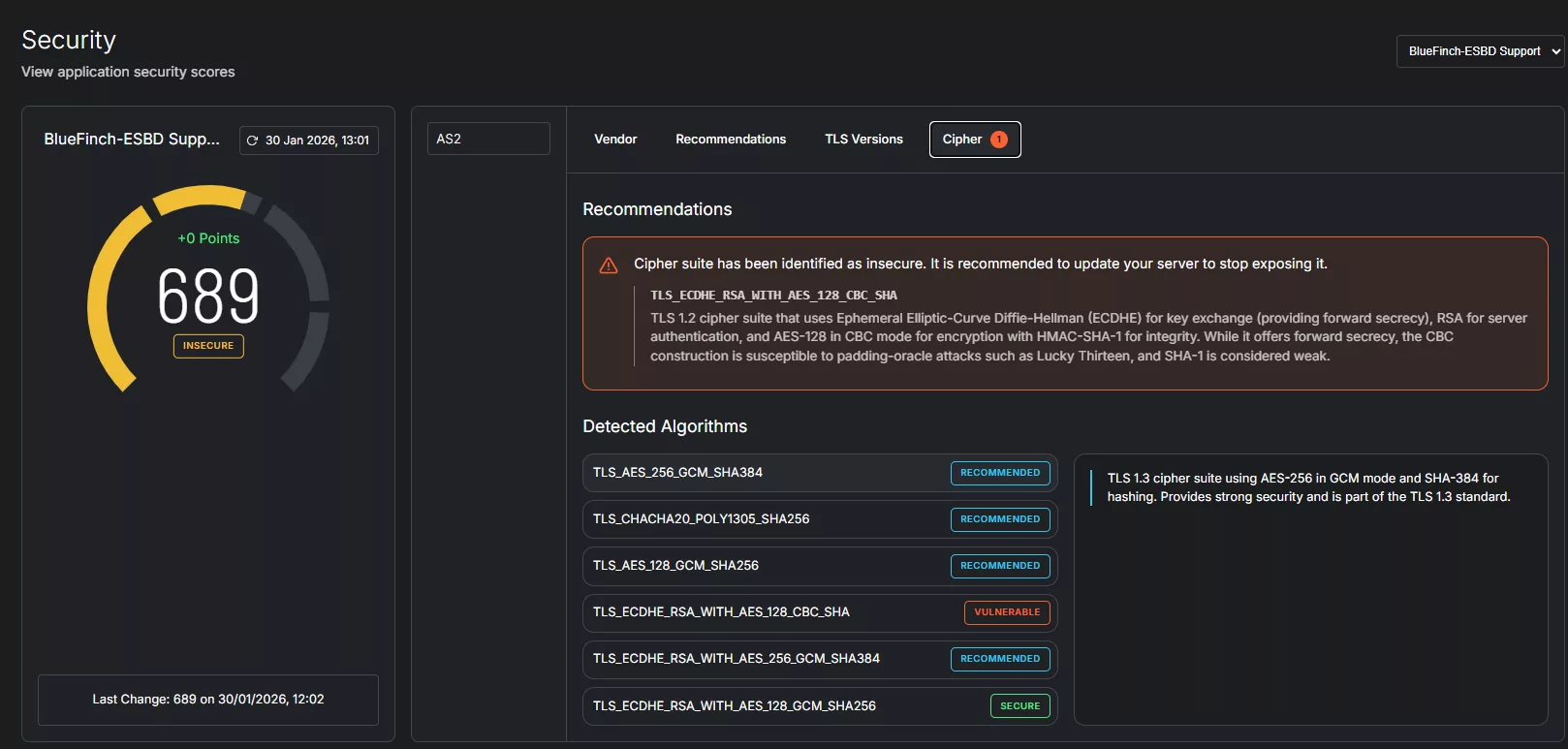Click the cipher name inside the alert box
This screenshot has width=1568, height=749.
point(773,296)
